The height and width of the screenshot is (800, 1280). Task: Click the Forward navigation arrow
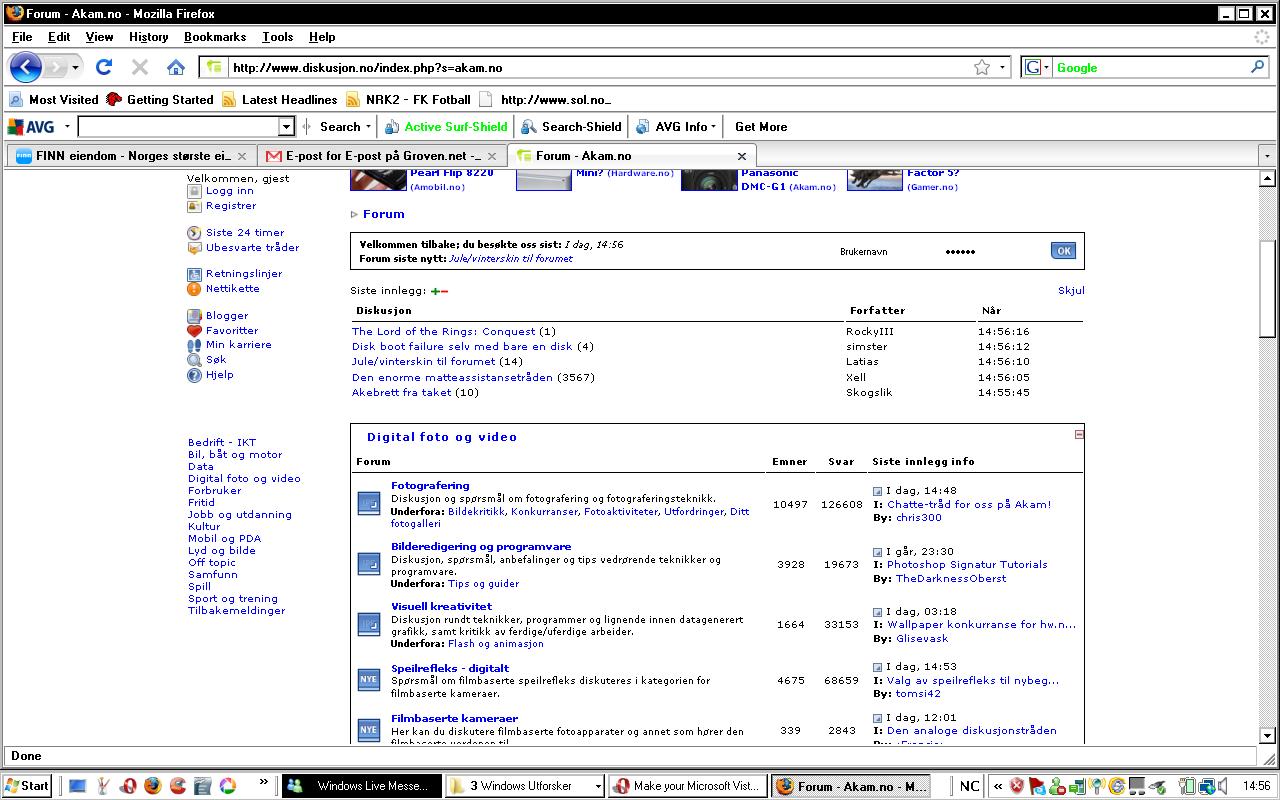coord(56,67)
